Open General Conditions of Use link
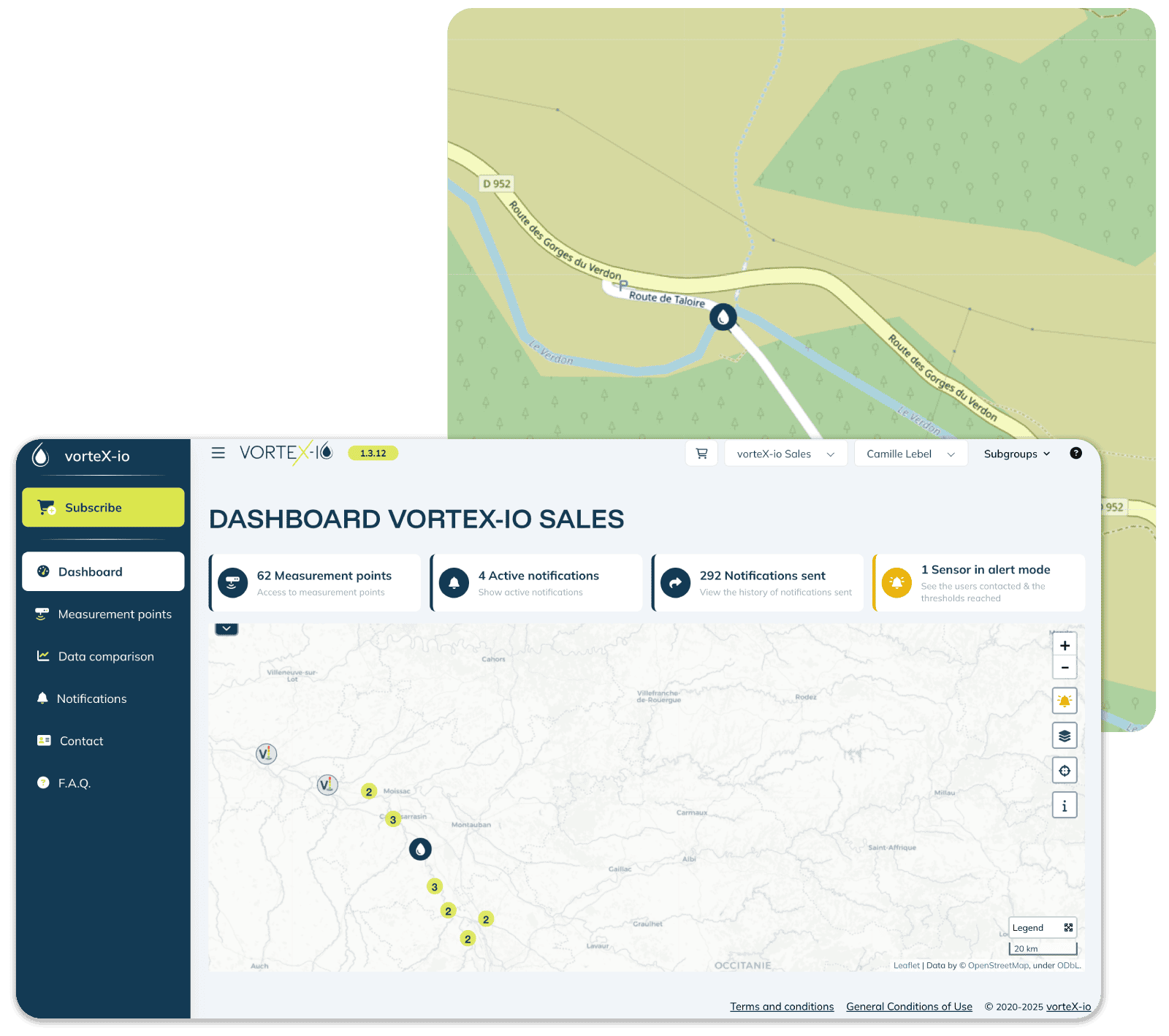The width and height of the screenshot is (1169, 1036). coord(909,1006)
